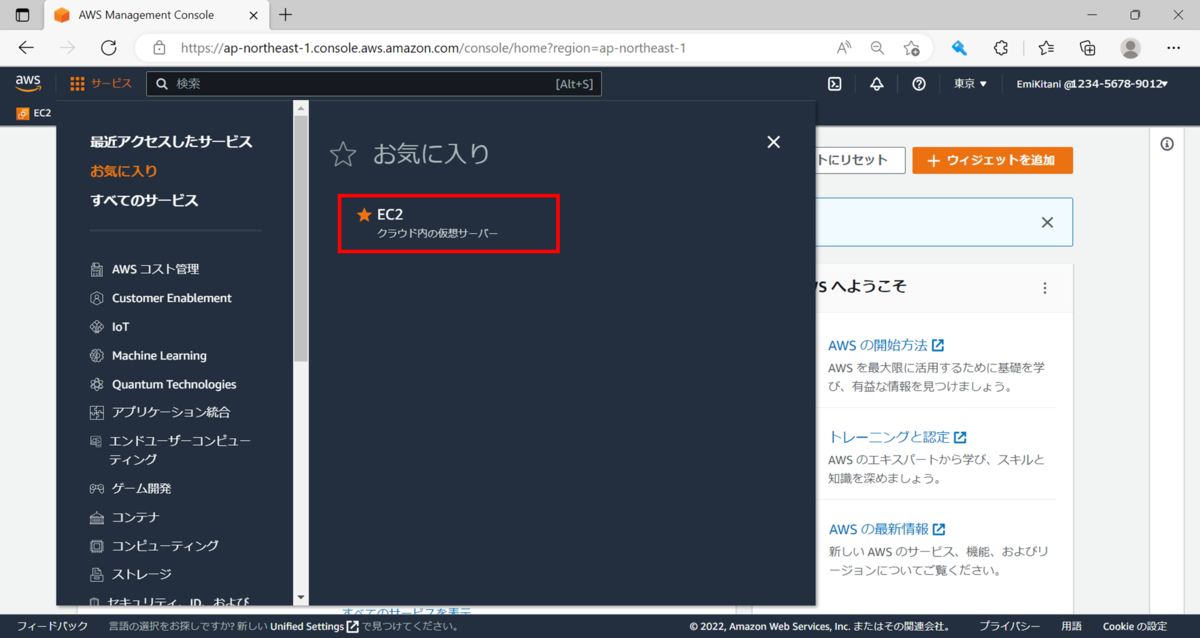Click the ストレージ category icon

pyautogui.click(x=97, y=575)
